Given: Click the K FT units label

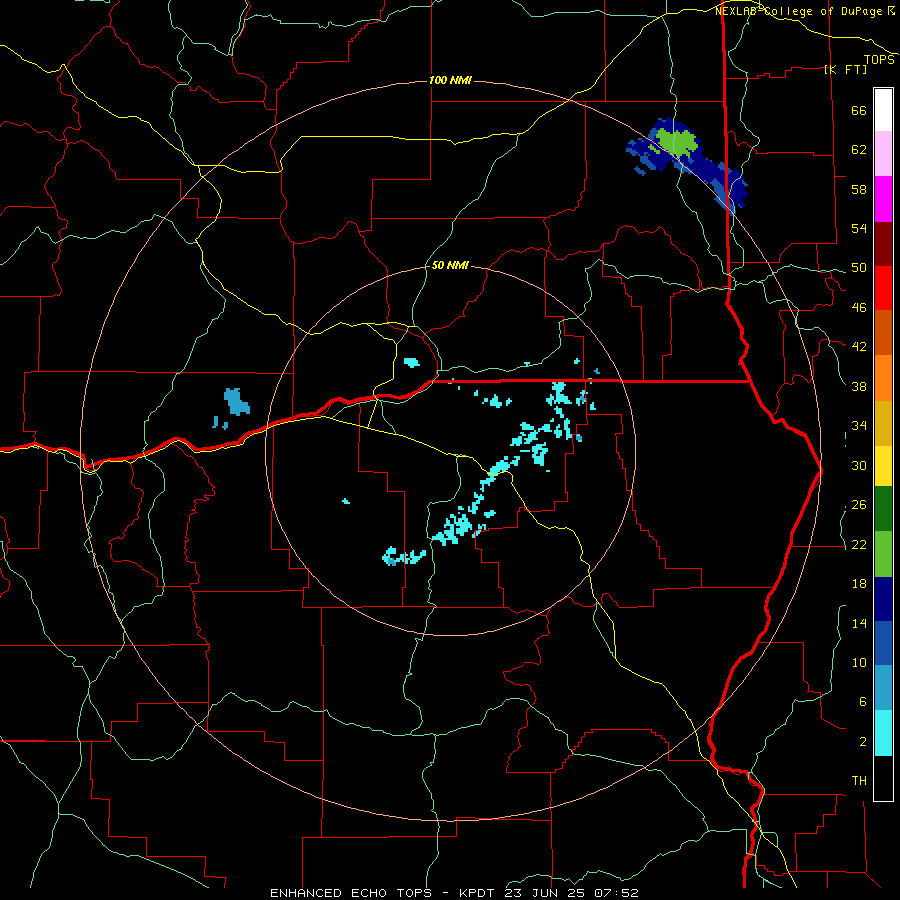Looking at the screenshot, I should click(845, 69).
